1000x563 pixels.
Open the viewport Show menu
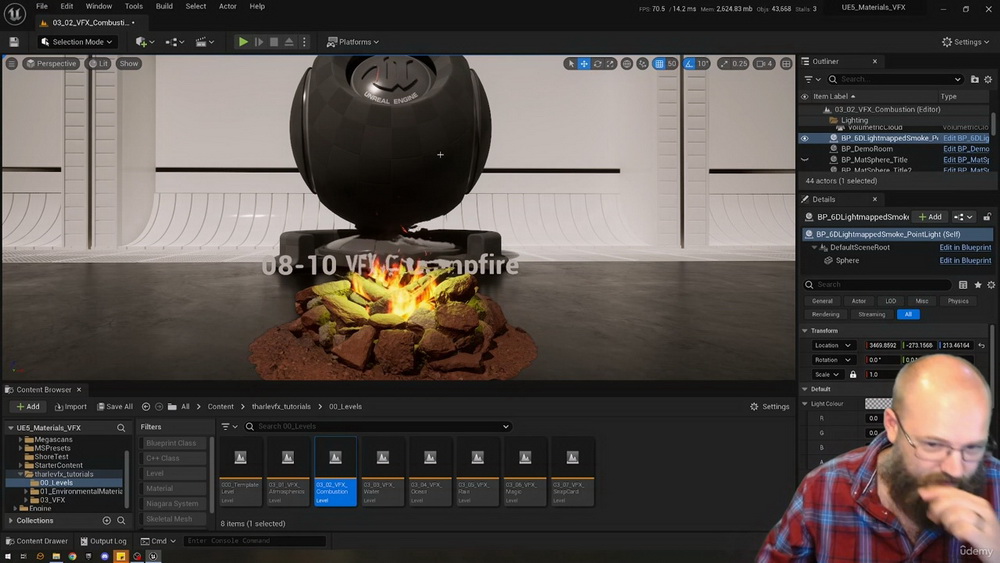pos(129,63)
